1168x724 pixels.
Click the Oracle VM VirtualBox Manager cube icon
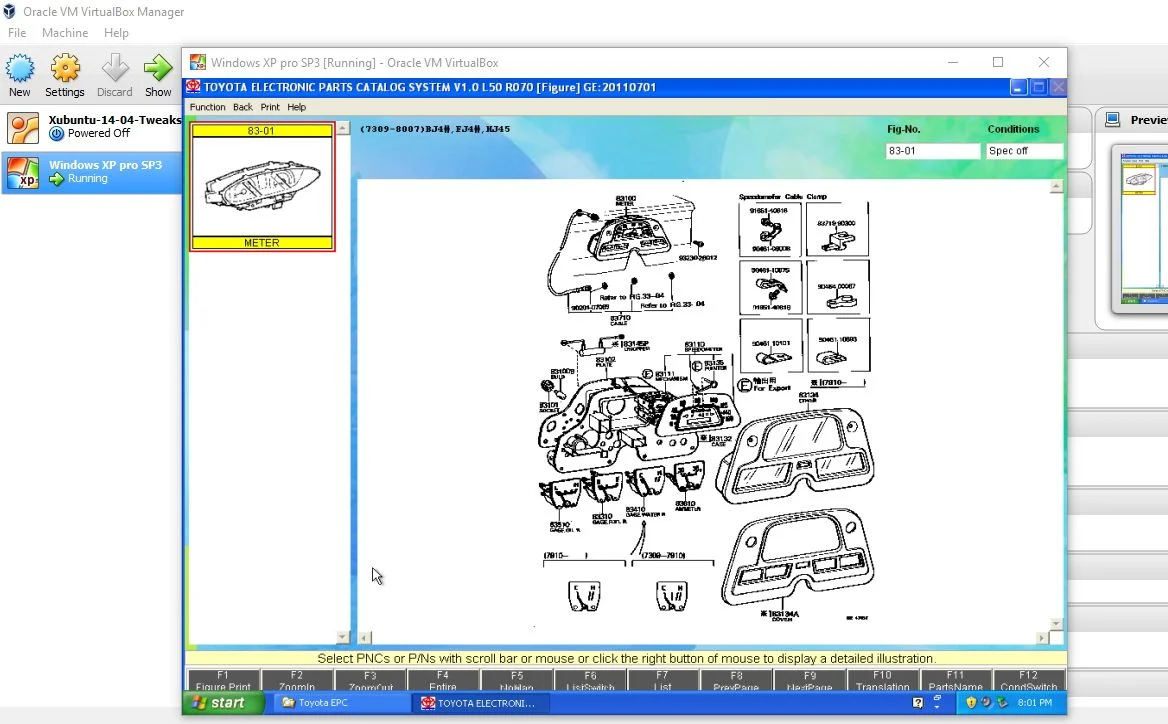pos(10,12)
